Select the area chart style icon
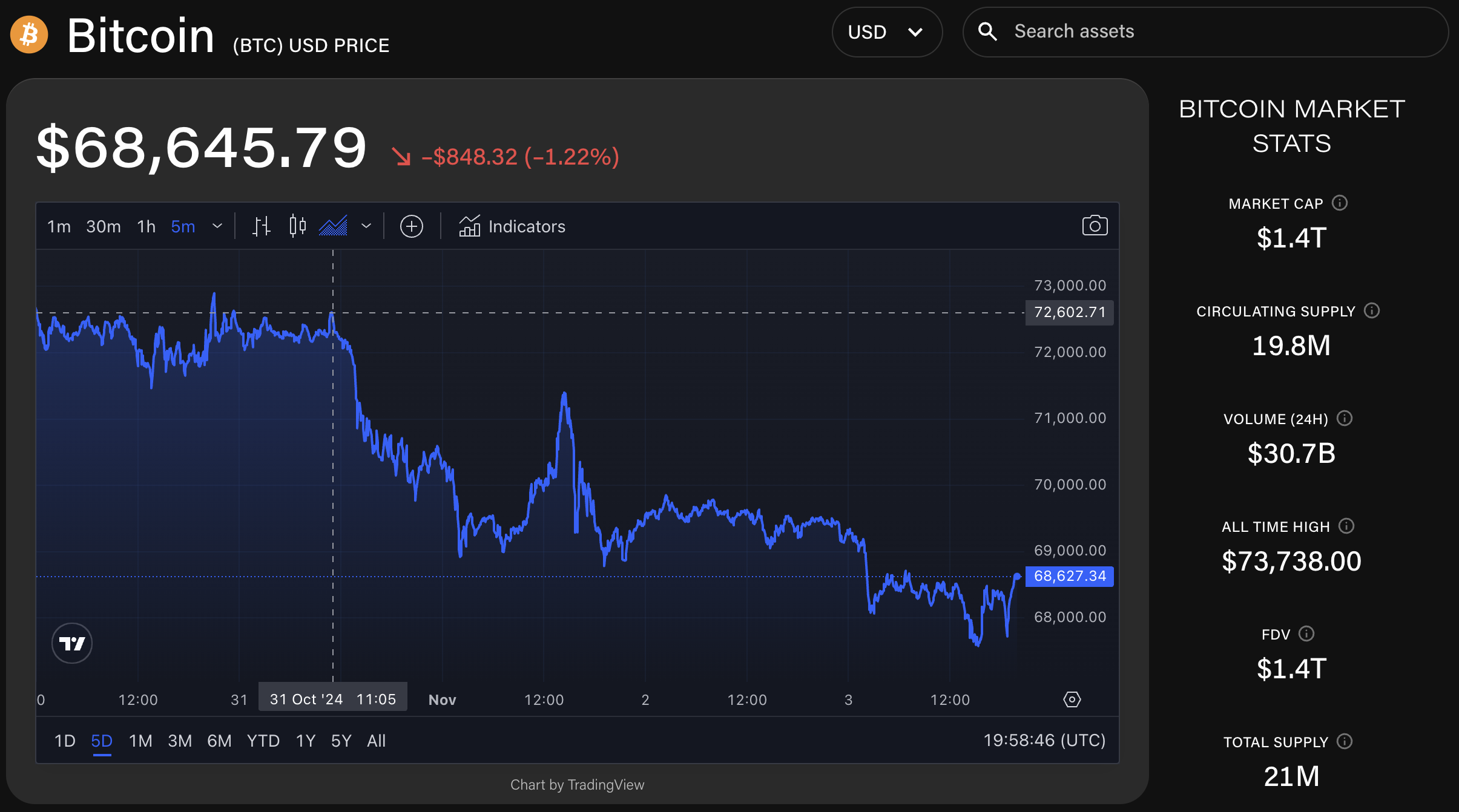Screen dimensions: 1459x812 point(333,226)
